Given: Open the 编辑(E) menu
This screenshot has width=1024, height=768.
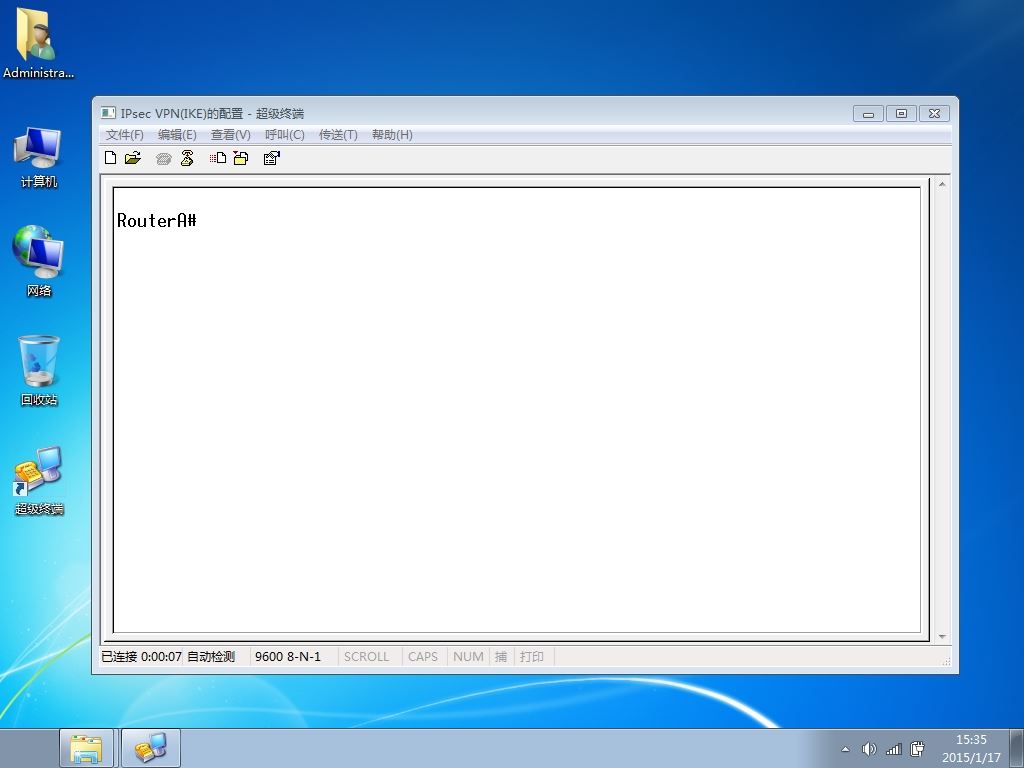Looking at the screenshot, I should pyautogui.click(x=177, y=135).
